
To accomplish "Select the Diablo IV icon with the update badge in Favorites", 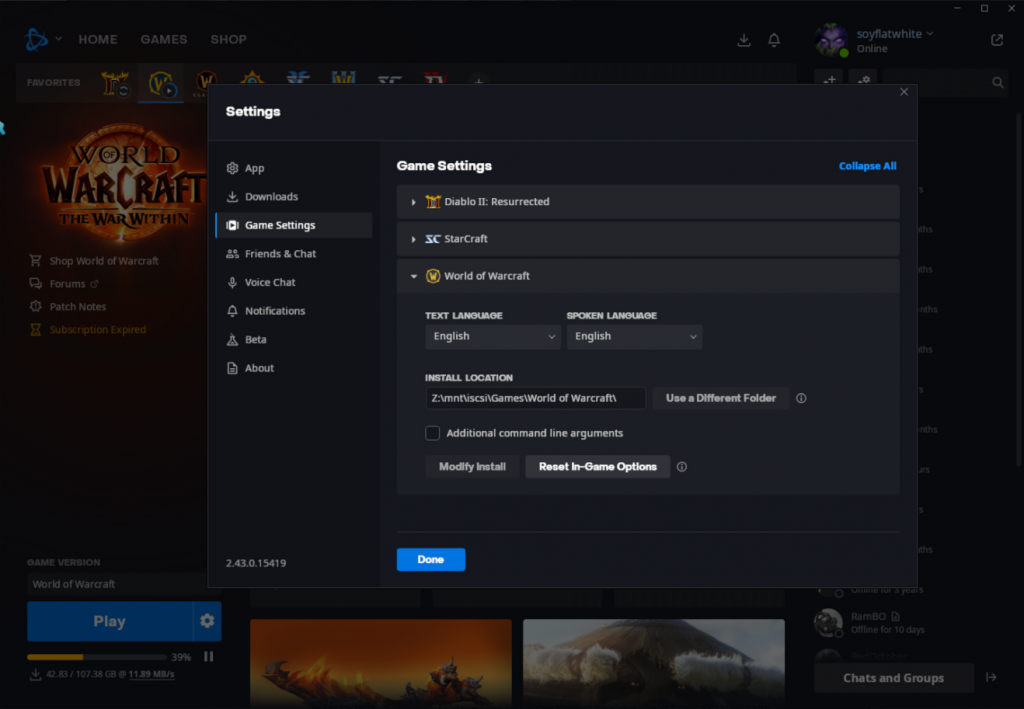I will (x=115, y=84).
